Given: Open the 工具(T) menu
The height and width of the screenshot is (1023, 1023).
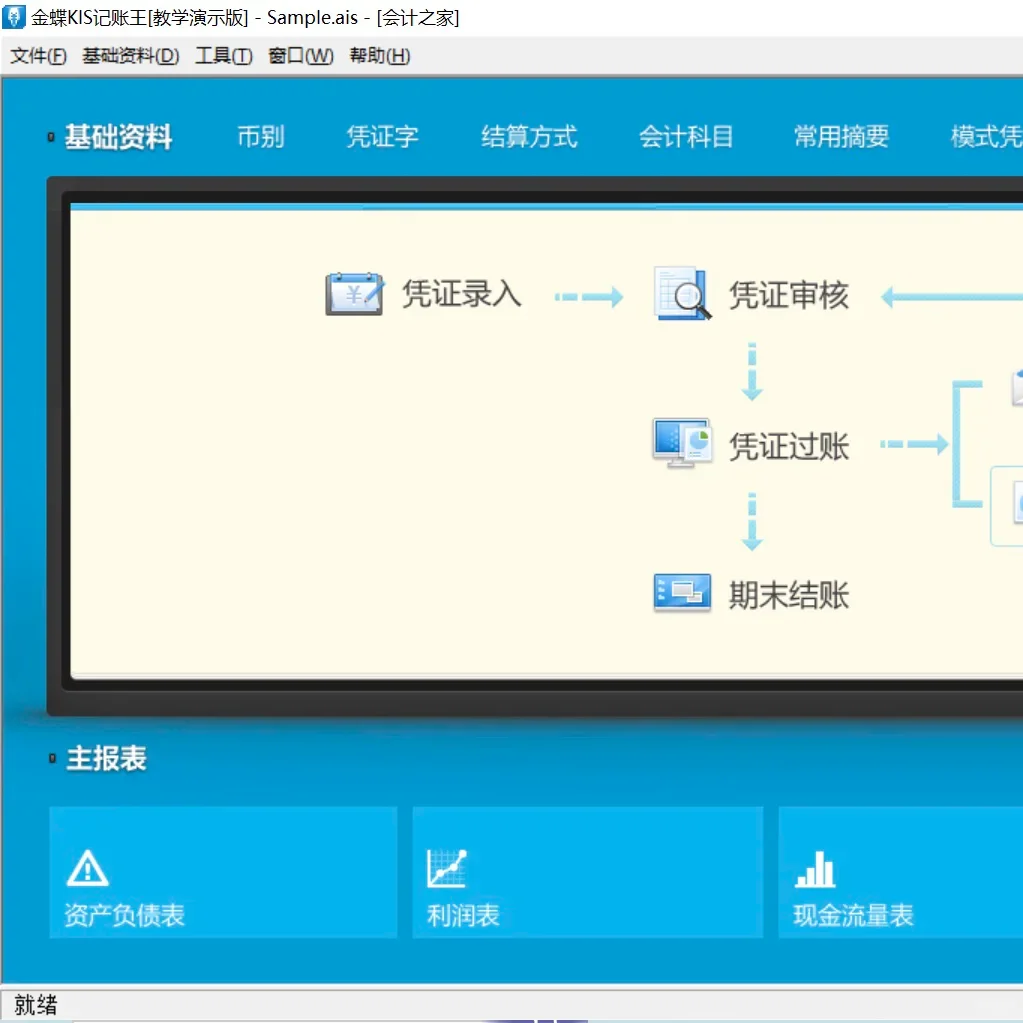Looking at the screenshot, I should pos(224,56).
